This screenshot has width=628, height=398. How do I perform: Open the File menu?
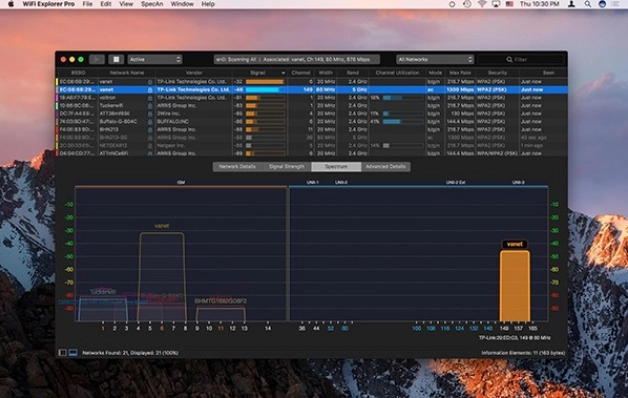(x=87, y=4)
